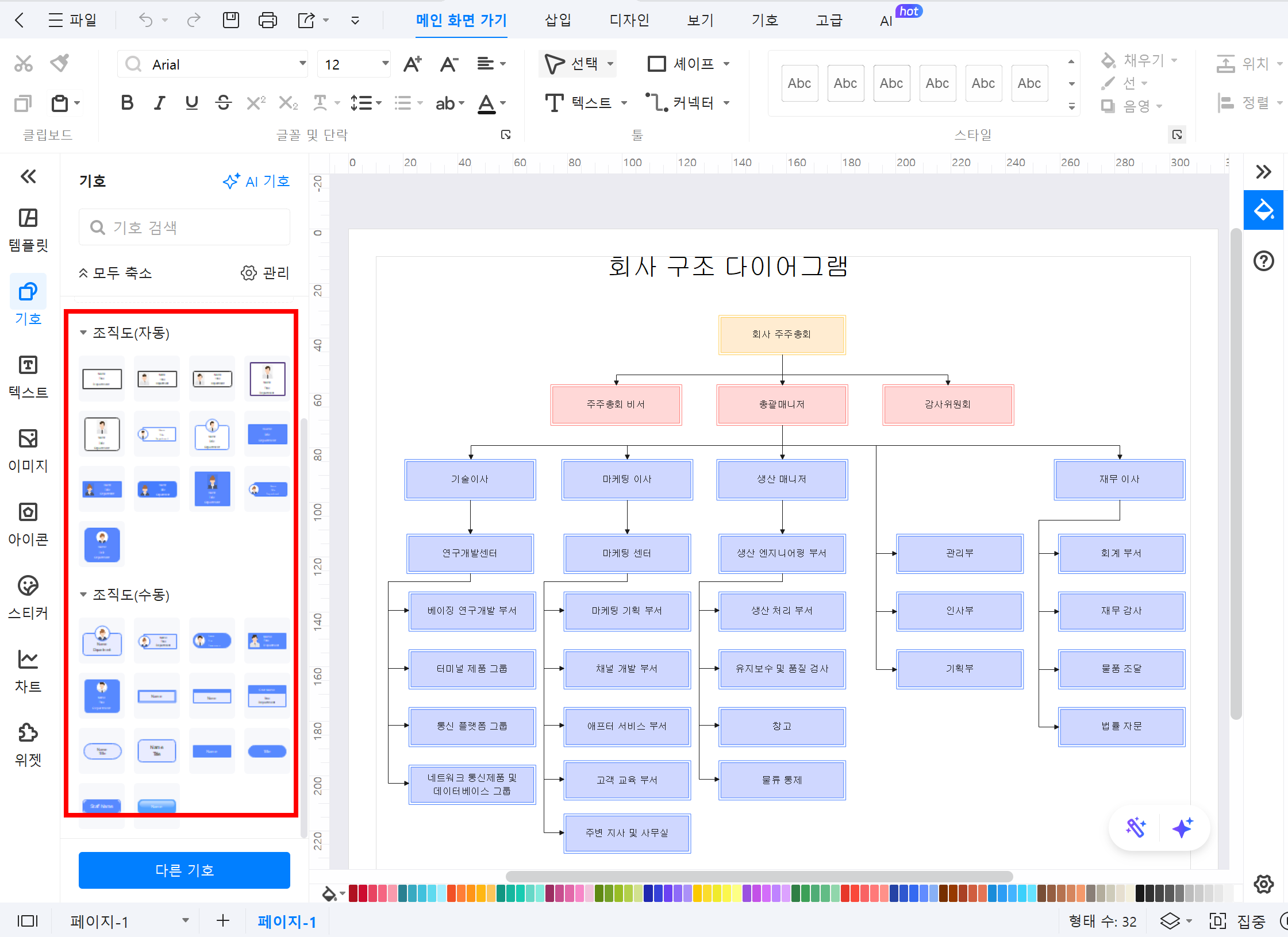Open the Select tool dropdown
Image resolution: width=1288 pixels, height=937 pixels.
[x=610, y=64]
